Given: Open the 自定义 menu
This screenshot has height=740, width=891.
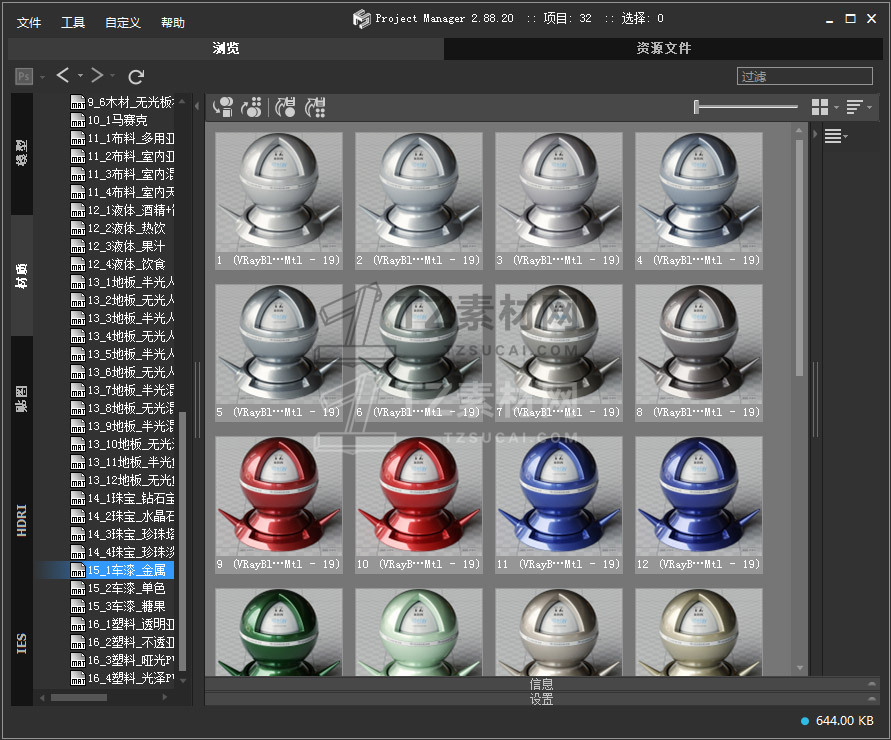Looking at the screenshot, I should click(x=123, y=22).
